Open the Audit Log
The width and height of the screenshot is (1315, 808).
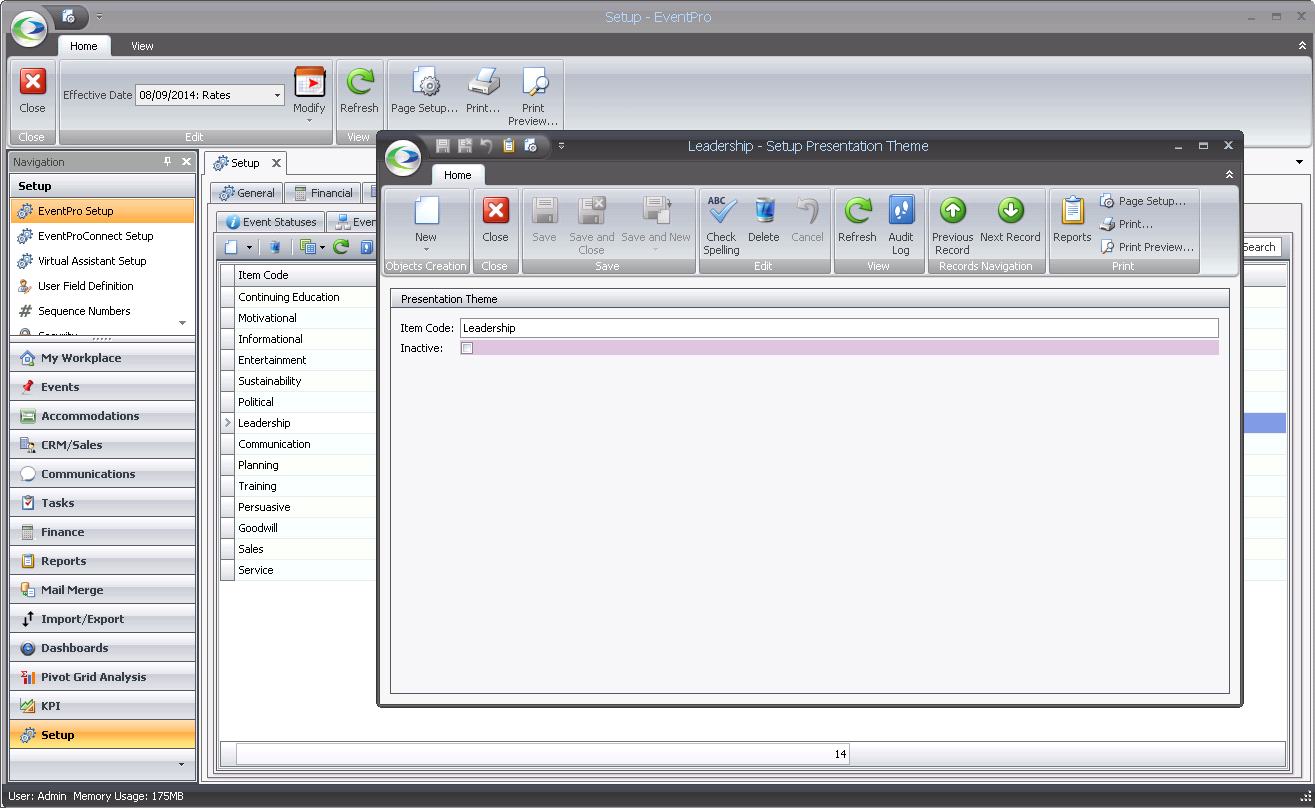[901, 224]
